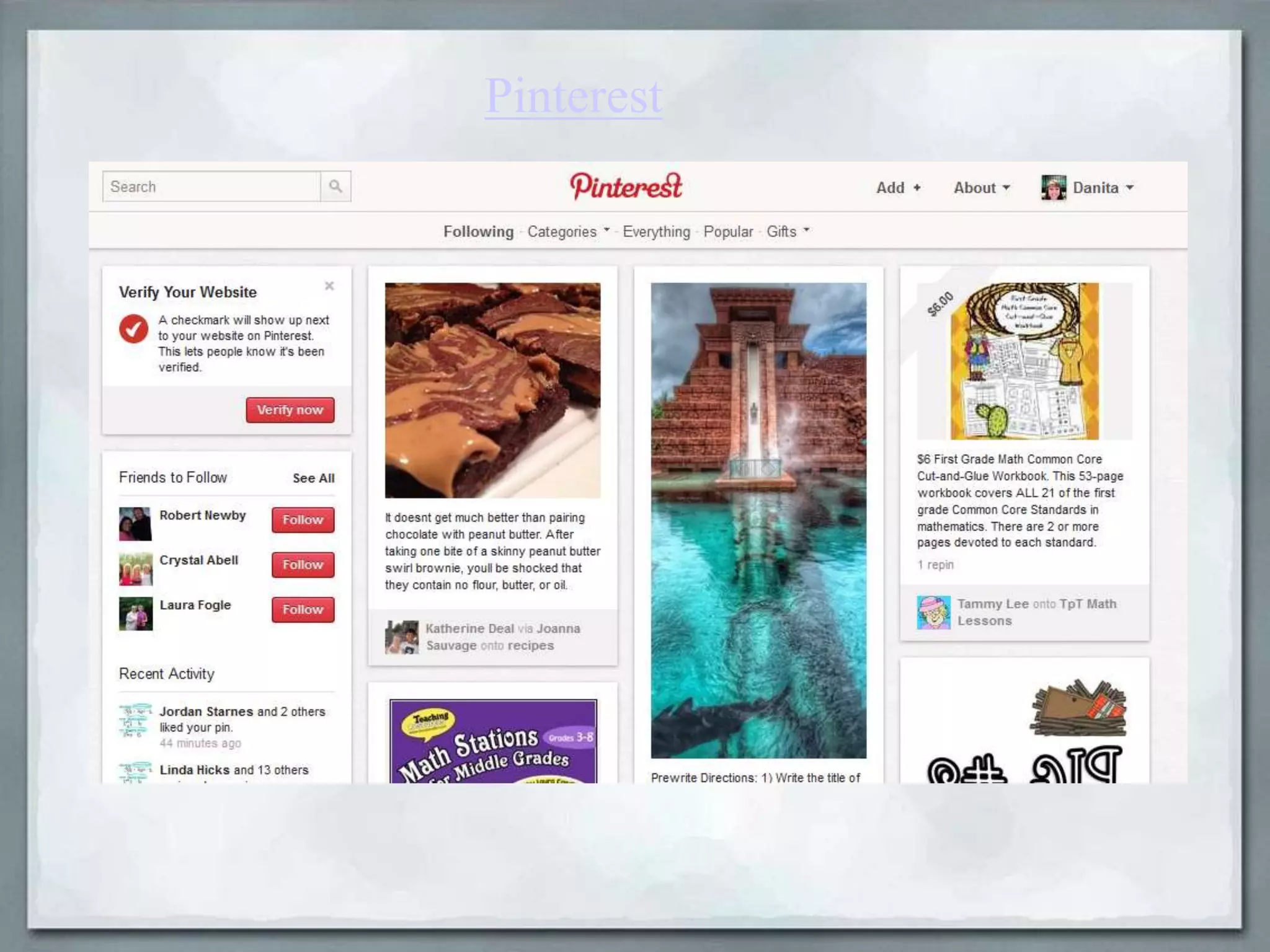Open See All friends to follow
Viewport: 1270px width, 952px height.
tap(313, 478)
